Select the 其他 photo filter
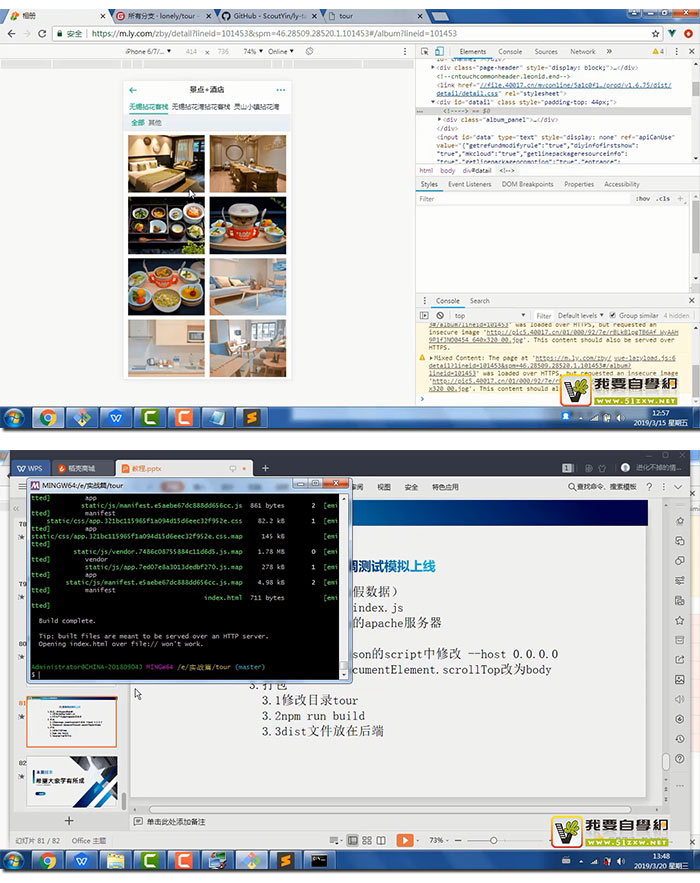Viewport: 700px width, 883px height. tap(154, 122)
